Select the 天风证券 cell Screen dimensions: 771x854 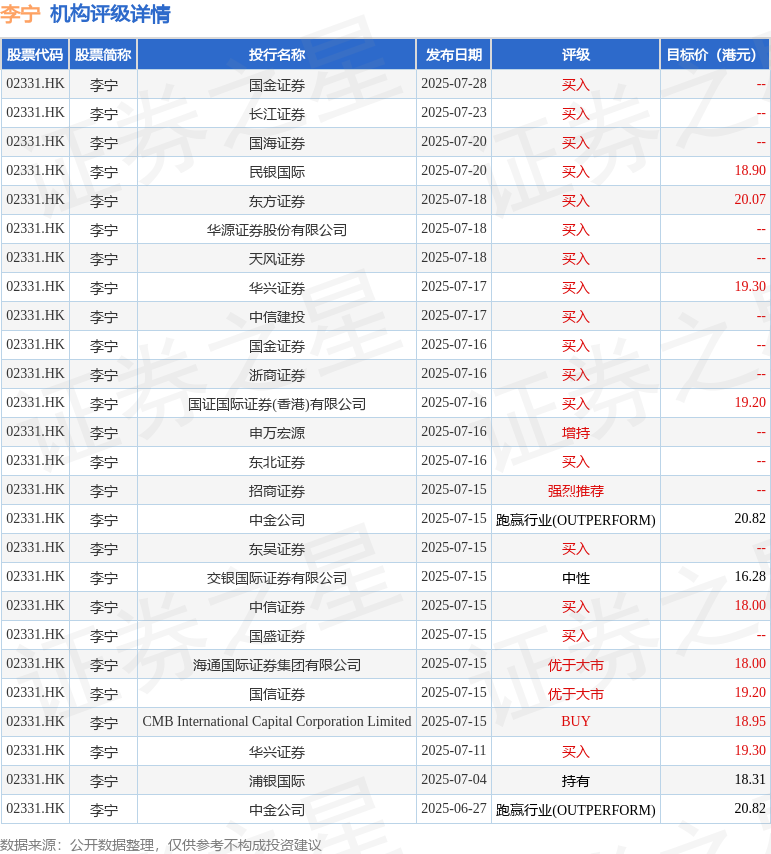pos(277,259)
